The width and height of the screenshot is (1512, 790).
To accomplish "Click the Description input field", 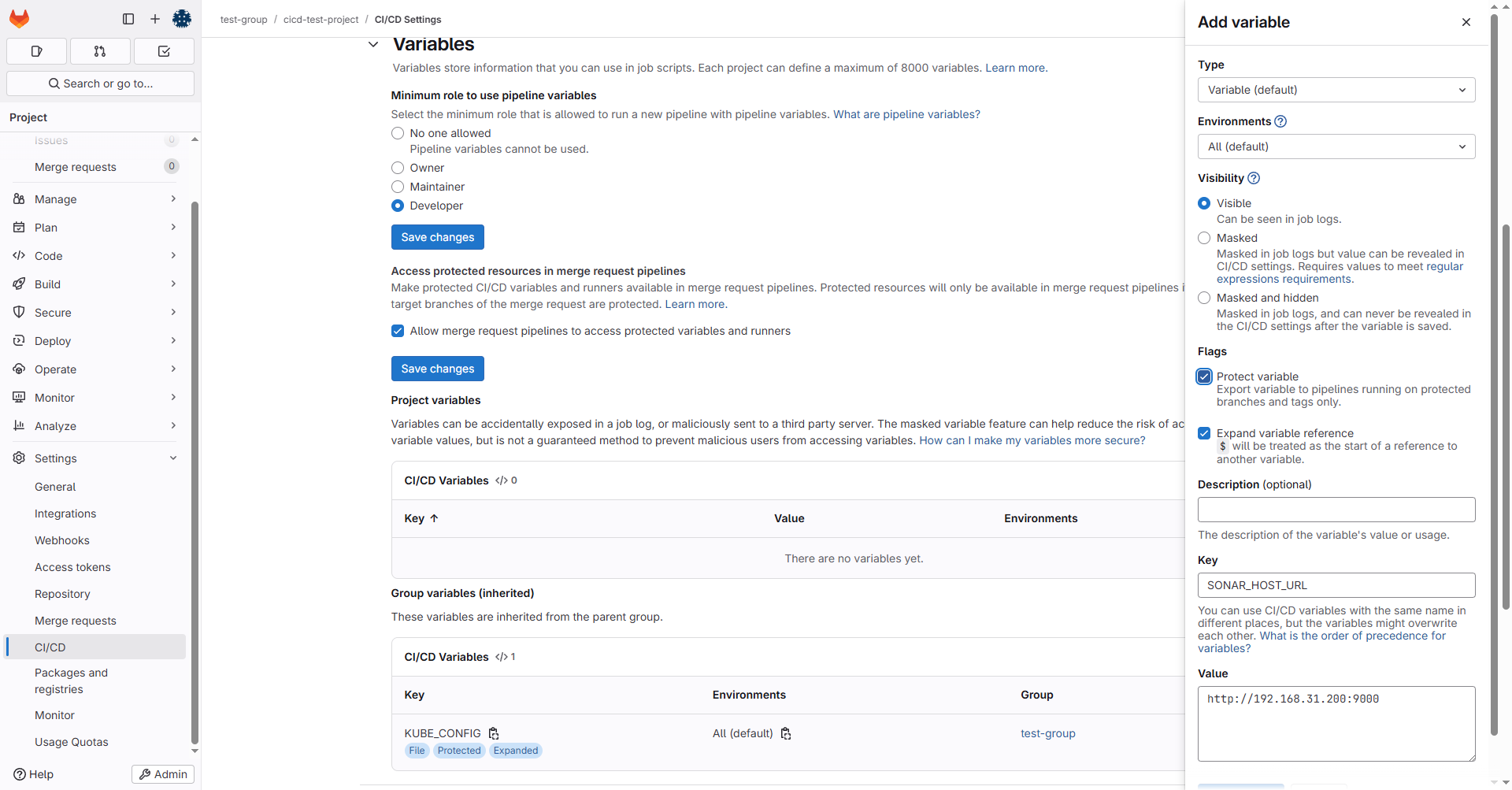I will click(1336, 510).
